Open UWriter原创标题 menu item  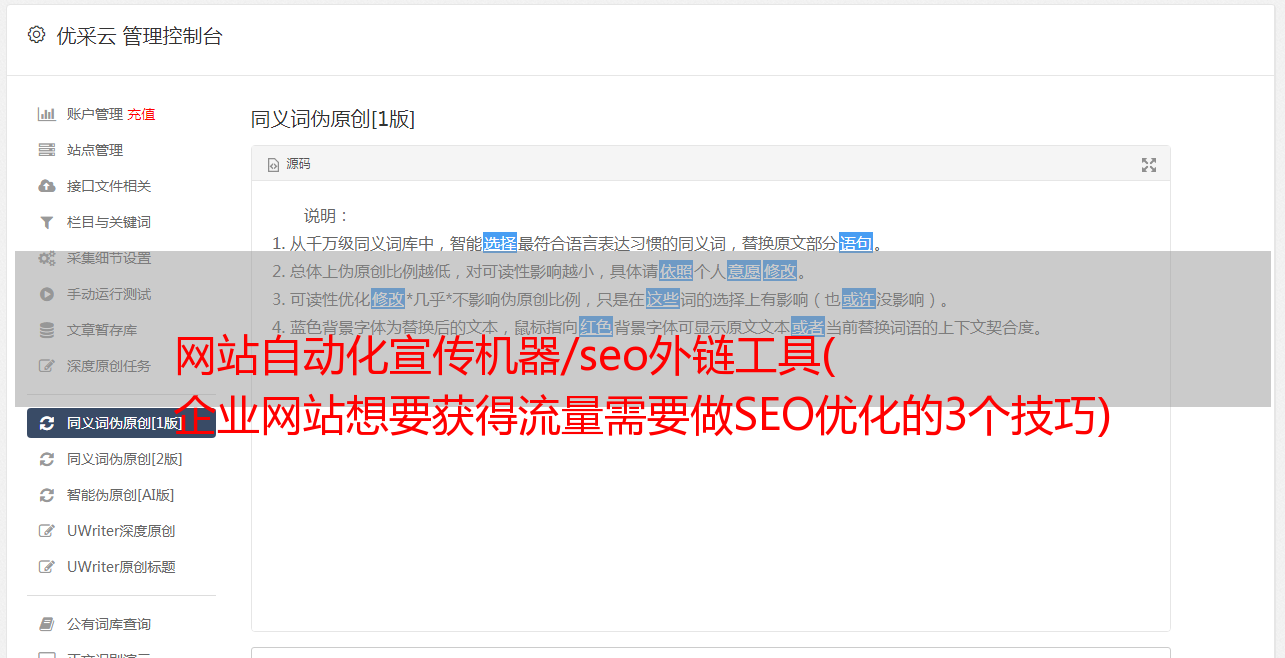tap(121, 567)
